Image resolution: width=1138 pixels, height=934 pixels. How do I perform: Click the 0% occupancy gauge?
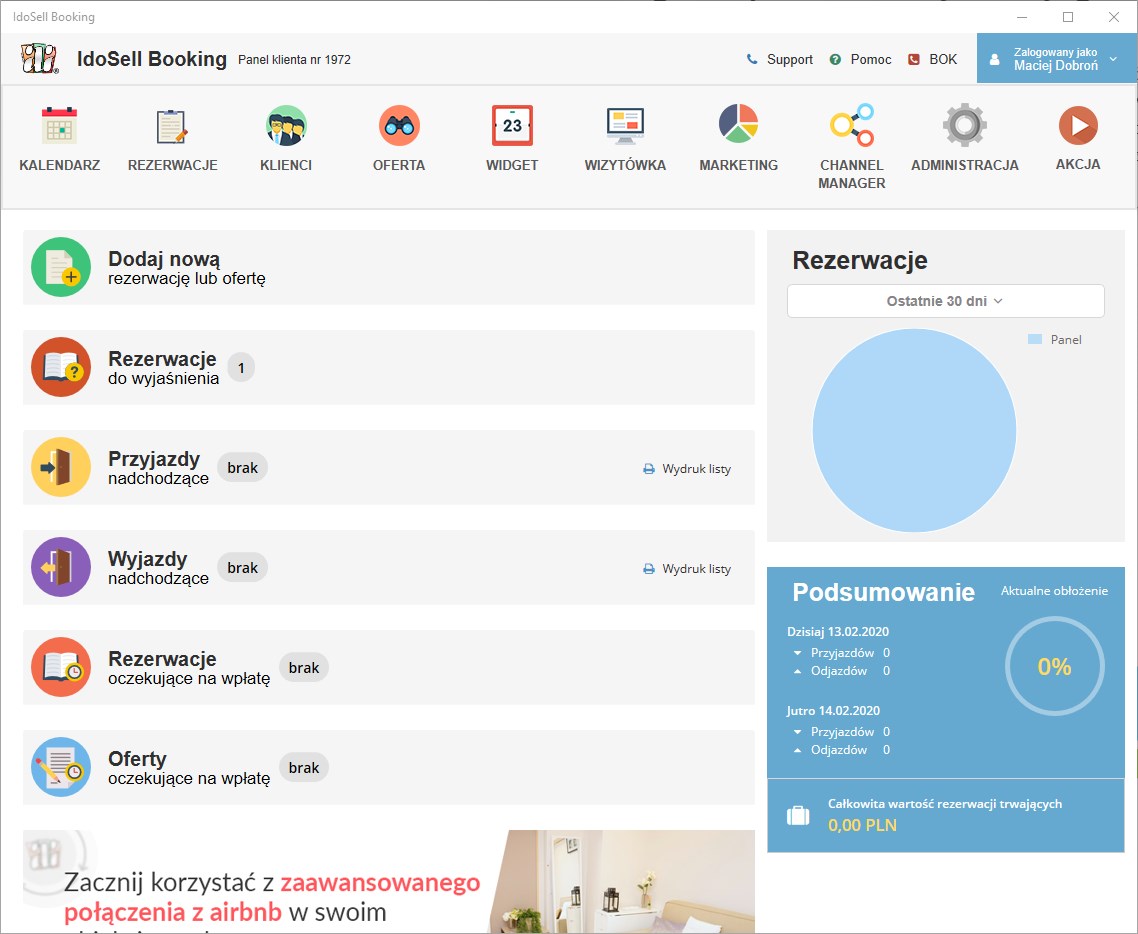pos(1055,666)
